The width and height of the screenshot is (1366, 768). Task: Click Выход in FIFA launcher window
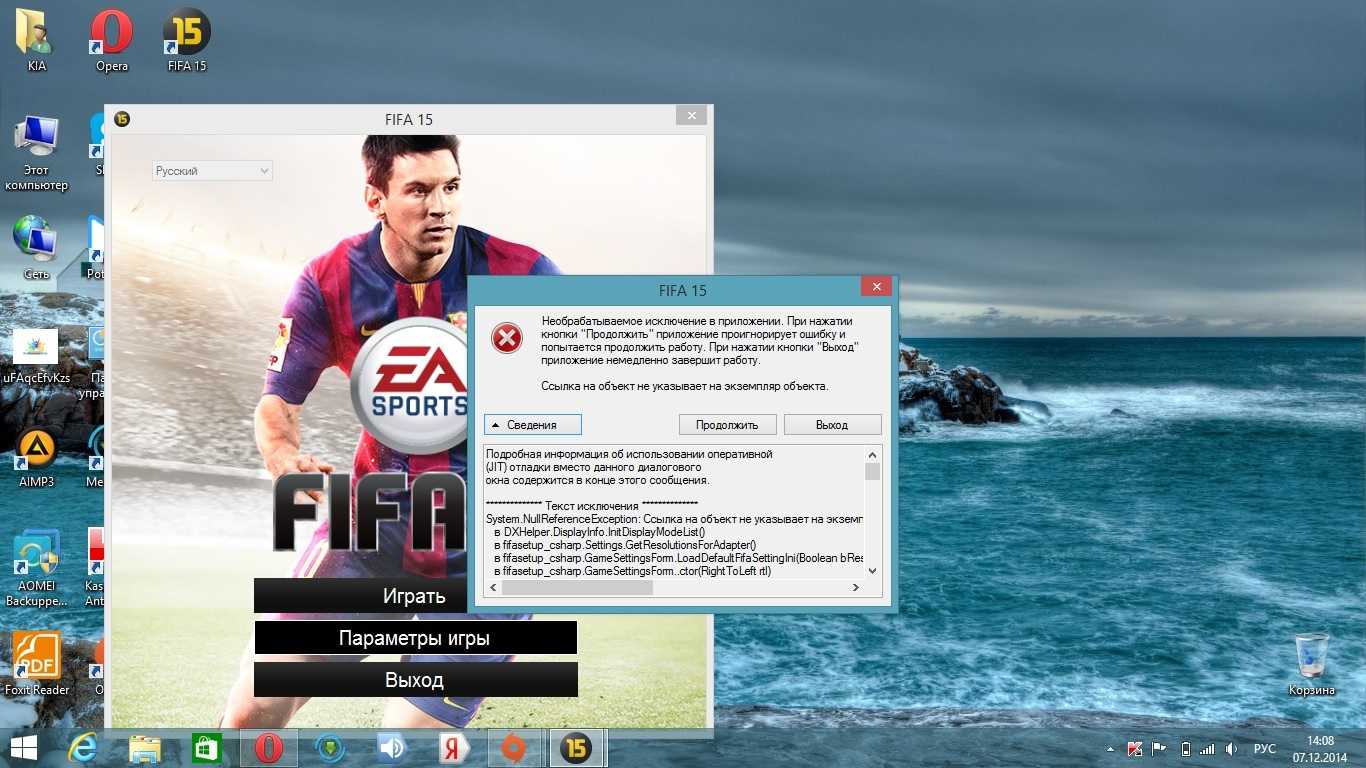pos(415,680)
